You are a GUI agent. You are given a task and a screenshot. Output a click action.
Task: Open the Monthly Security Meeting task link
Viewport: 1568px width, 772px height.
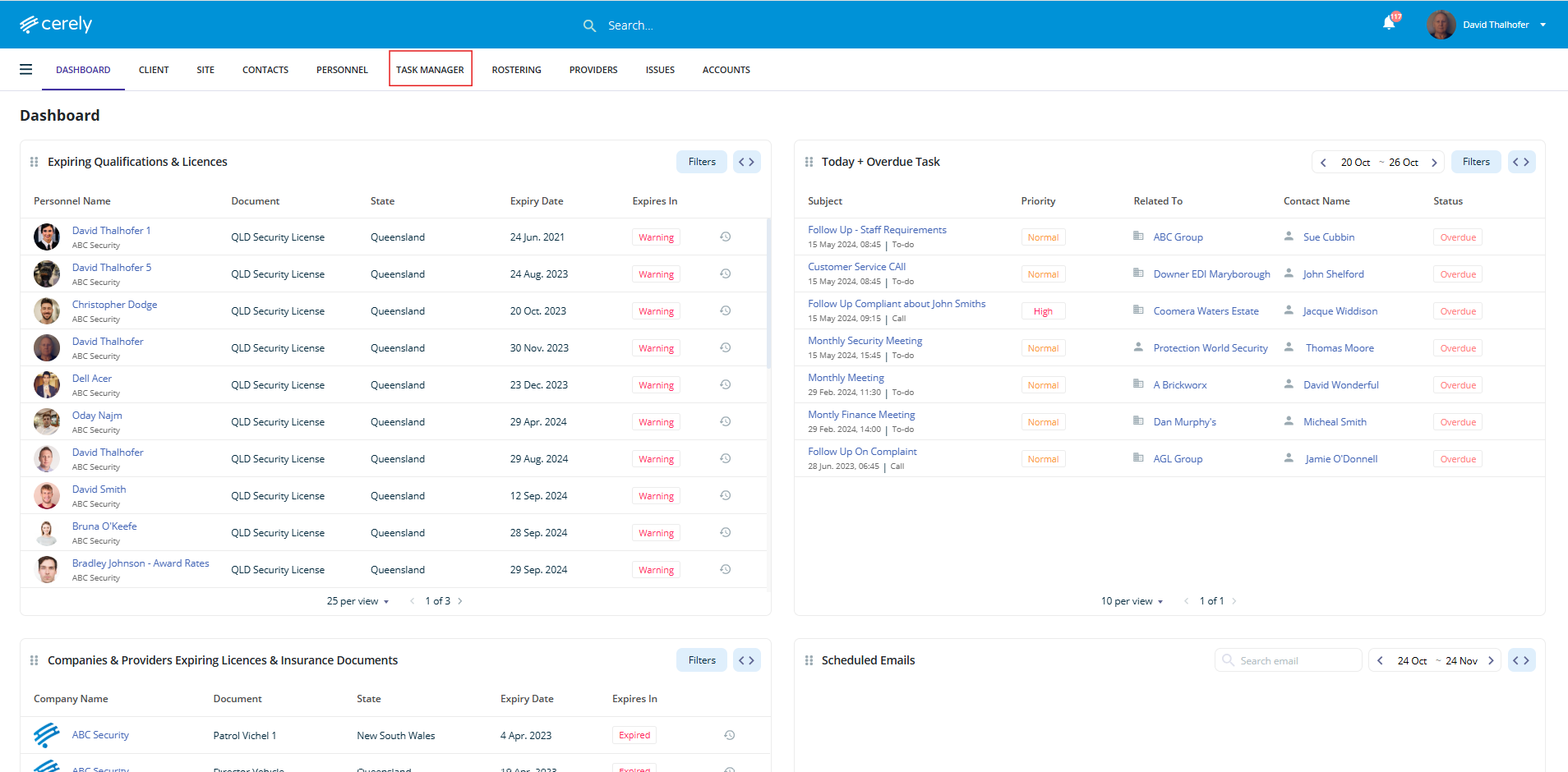point(865,341)
